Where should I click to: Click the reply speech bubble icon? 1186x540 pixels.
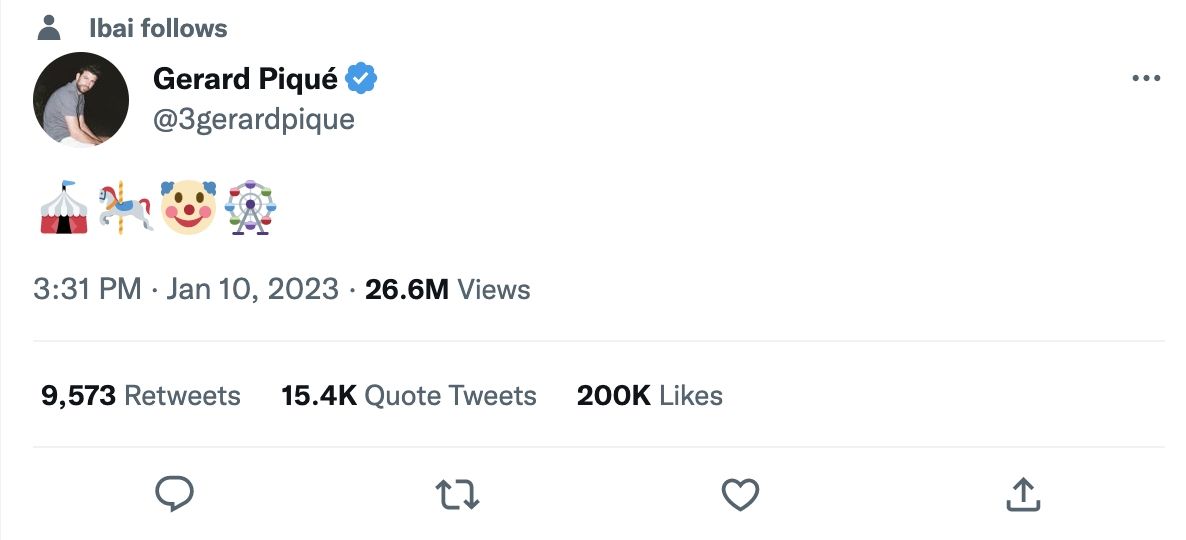coord(175,493)
